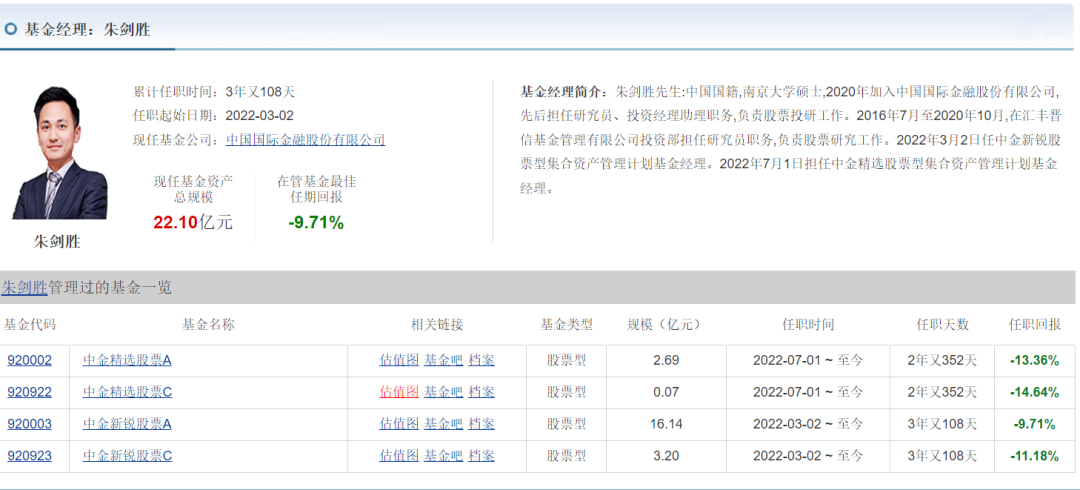The image size is (1080, 490).
Task: Click 股票型 type cell for 中金精选股票A
Action: pyautogui.click(x=566, y=360)
